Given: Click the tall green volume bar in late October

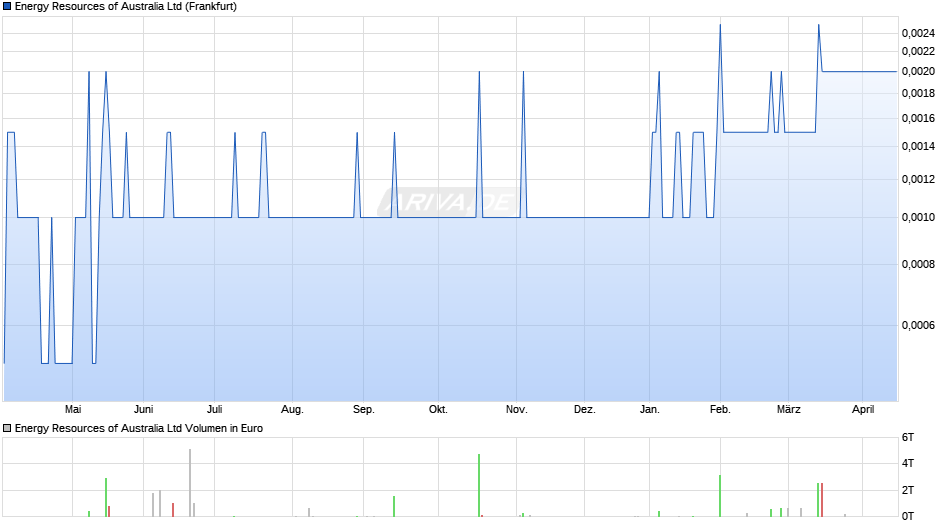Looking at the screenshot, I should click(x=479, y=485).
